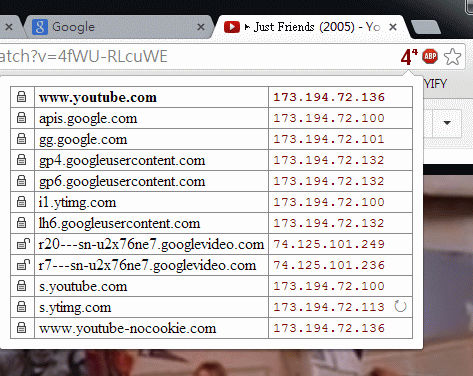The image size is (473, 376).
Task: Open the Adblock Plus ABP icon
Action: pos(430,56)
